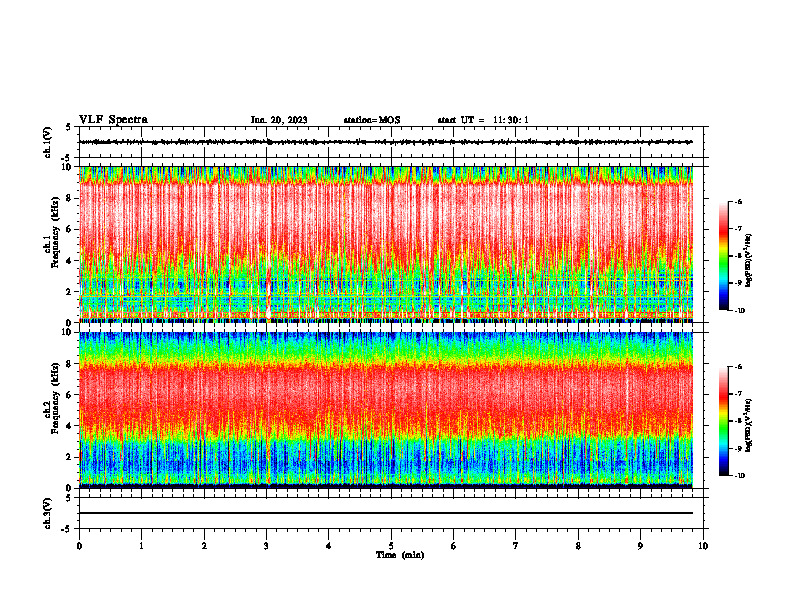Click the '-6' label on ch.1 color bar
Viewport: 792px width, 612px height.
738,202
